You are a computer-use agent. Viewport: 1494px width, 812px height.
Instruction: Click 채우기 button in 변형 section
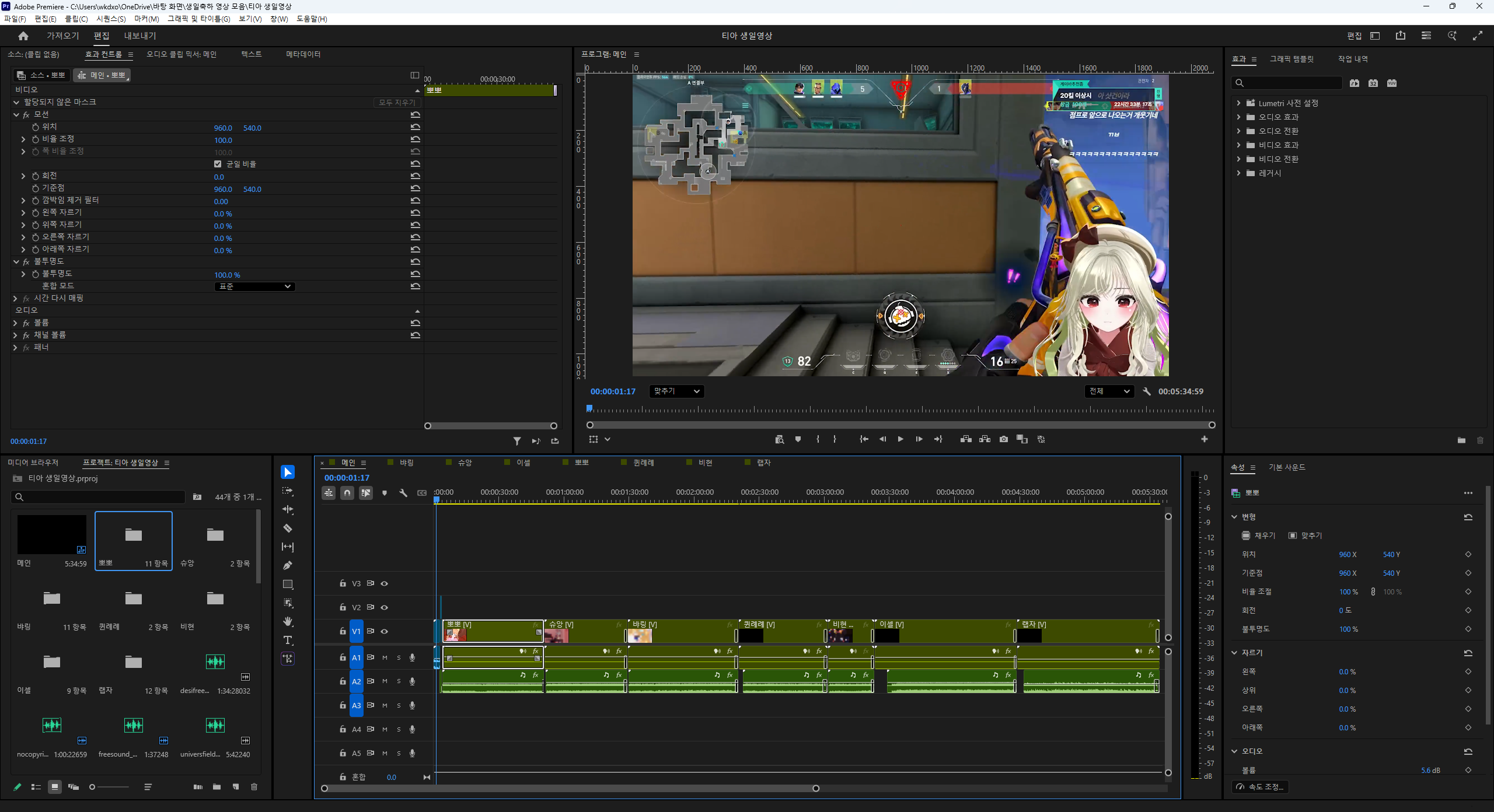pyautogui.click(x=1258, y=535)
